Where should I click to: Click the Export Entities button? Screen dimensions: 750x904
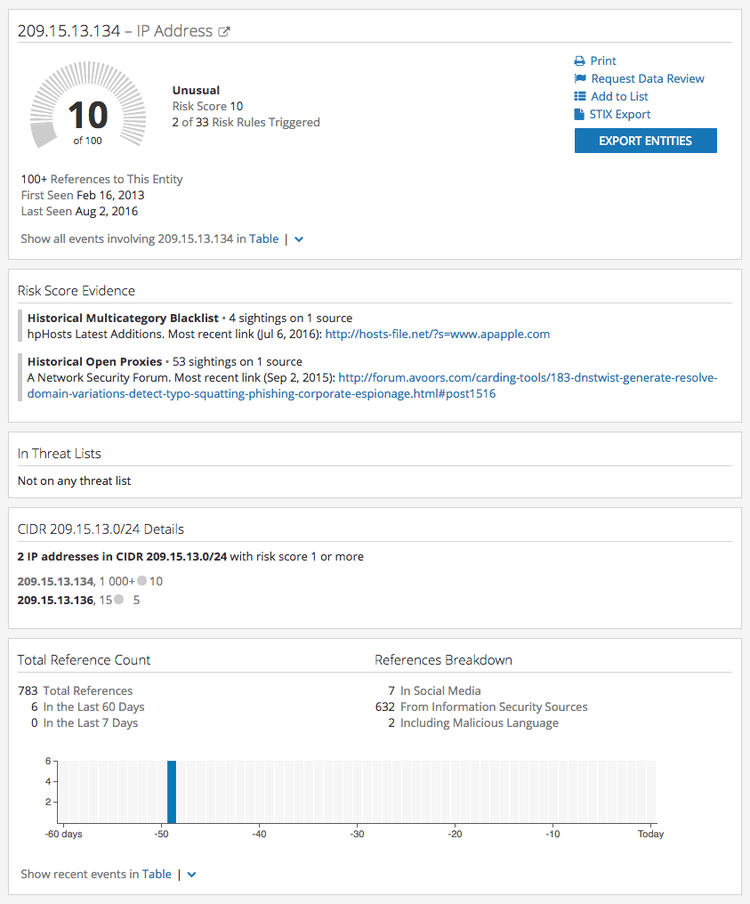(x=645, y=141)
